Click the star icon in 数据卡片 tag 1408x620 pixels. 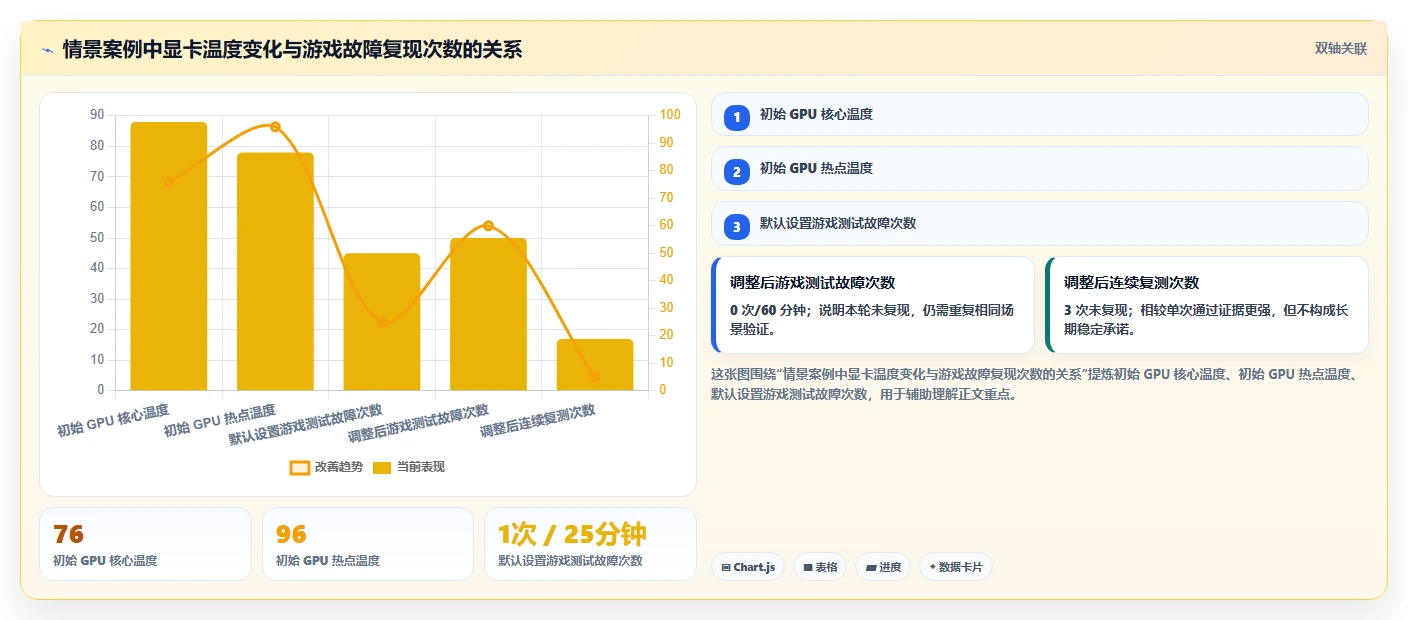click(x=933, y=567)
